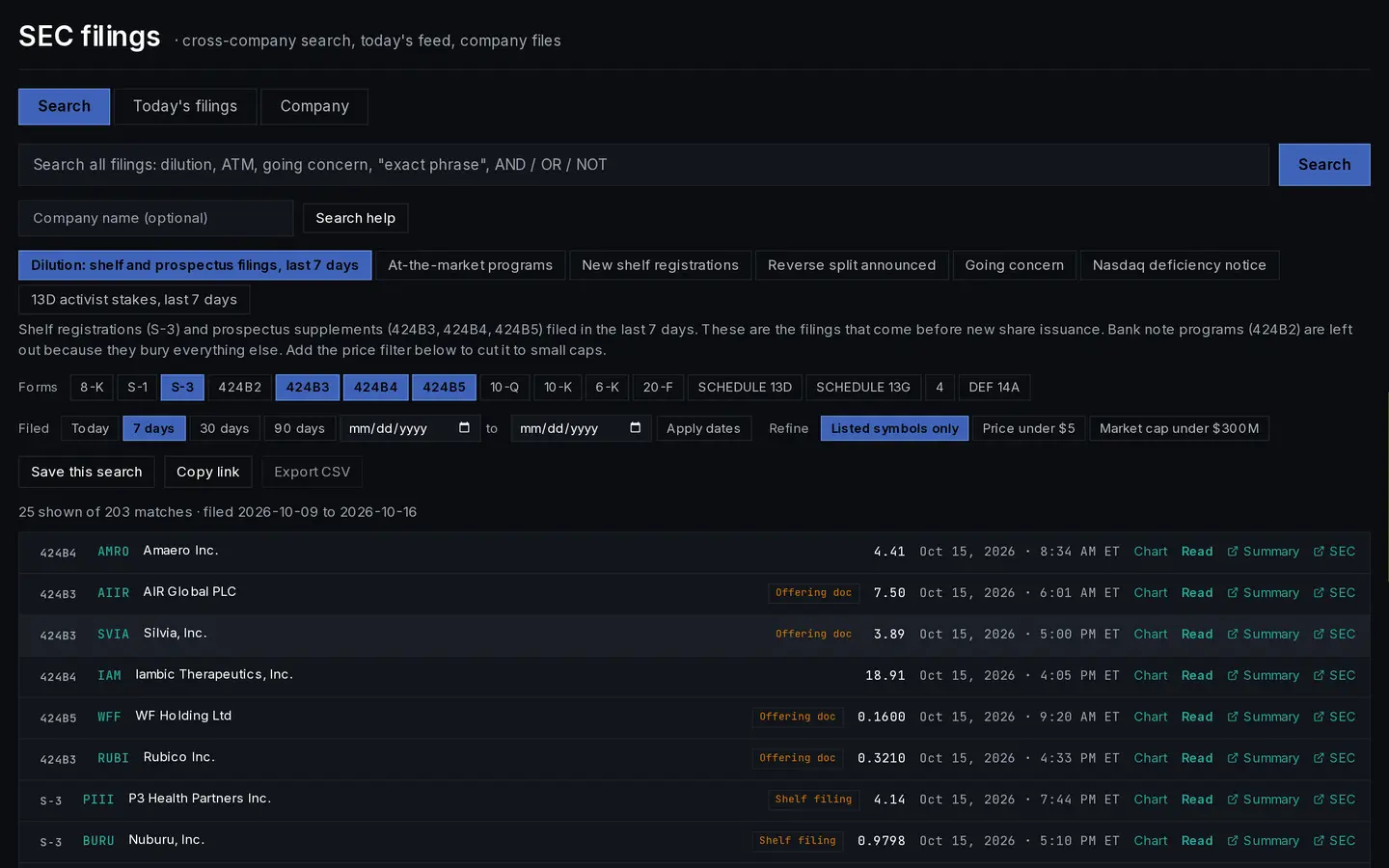Open the AMRO ticker link
Image resolution: width=1389 pixels, height=868 pixels.
click(113, 552)
